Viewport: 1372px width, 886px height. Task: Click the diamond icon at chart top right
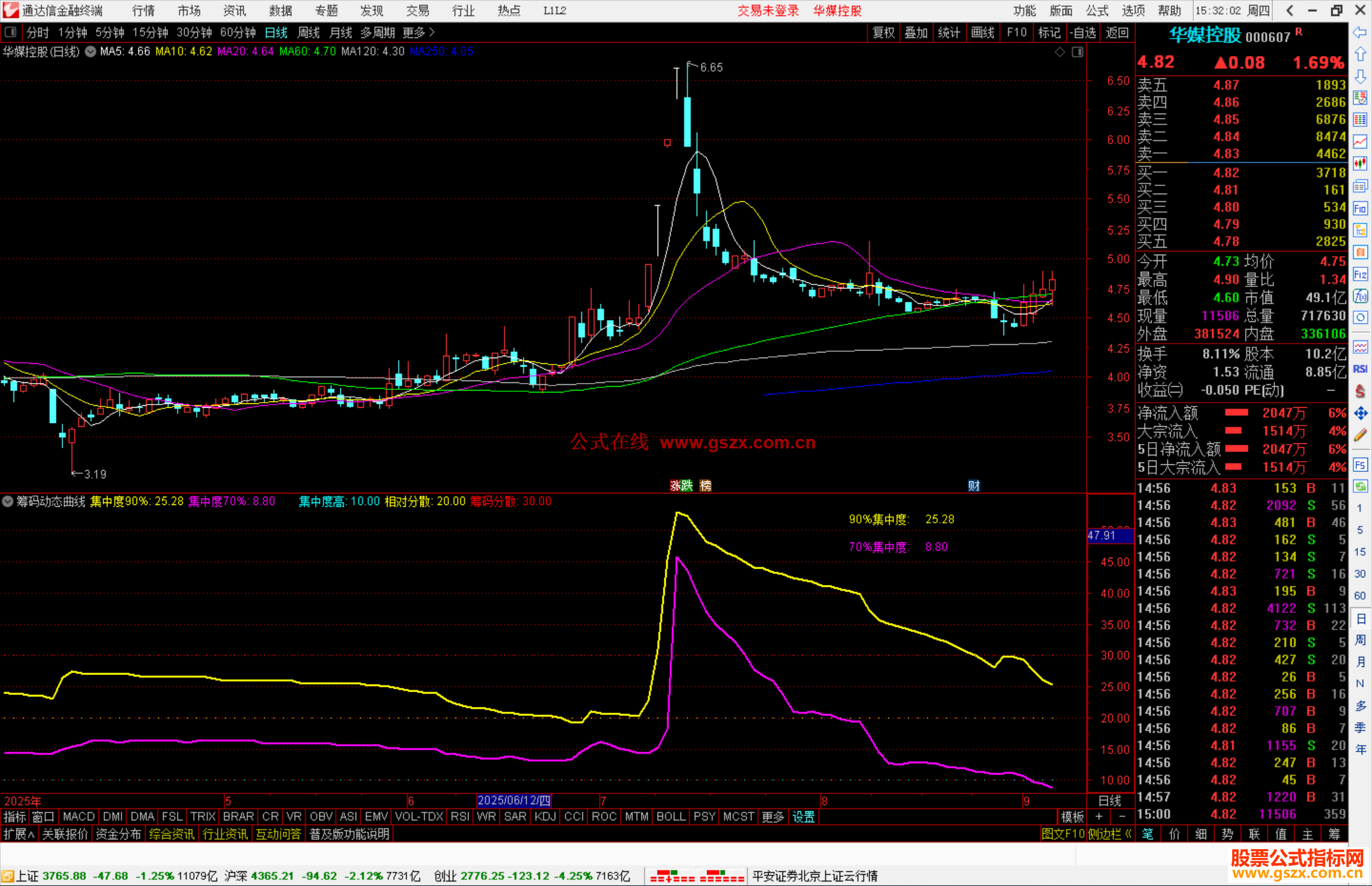[x=1059, y=52]
